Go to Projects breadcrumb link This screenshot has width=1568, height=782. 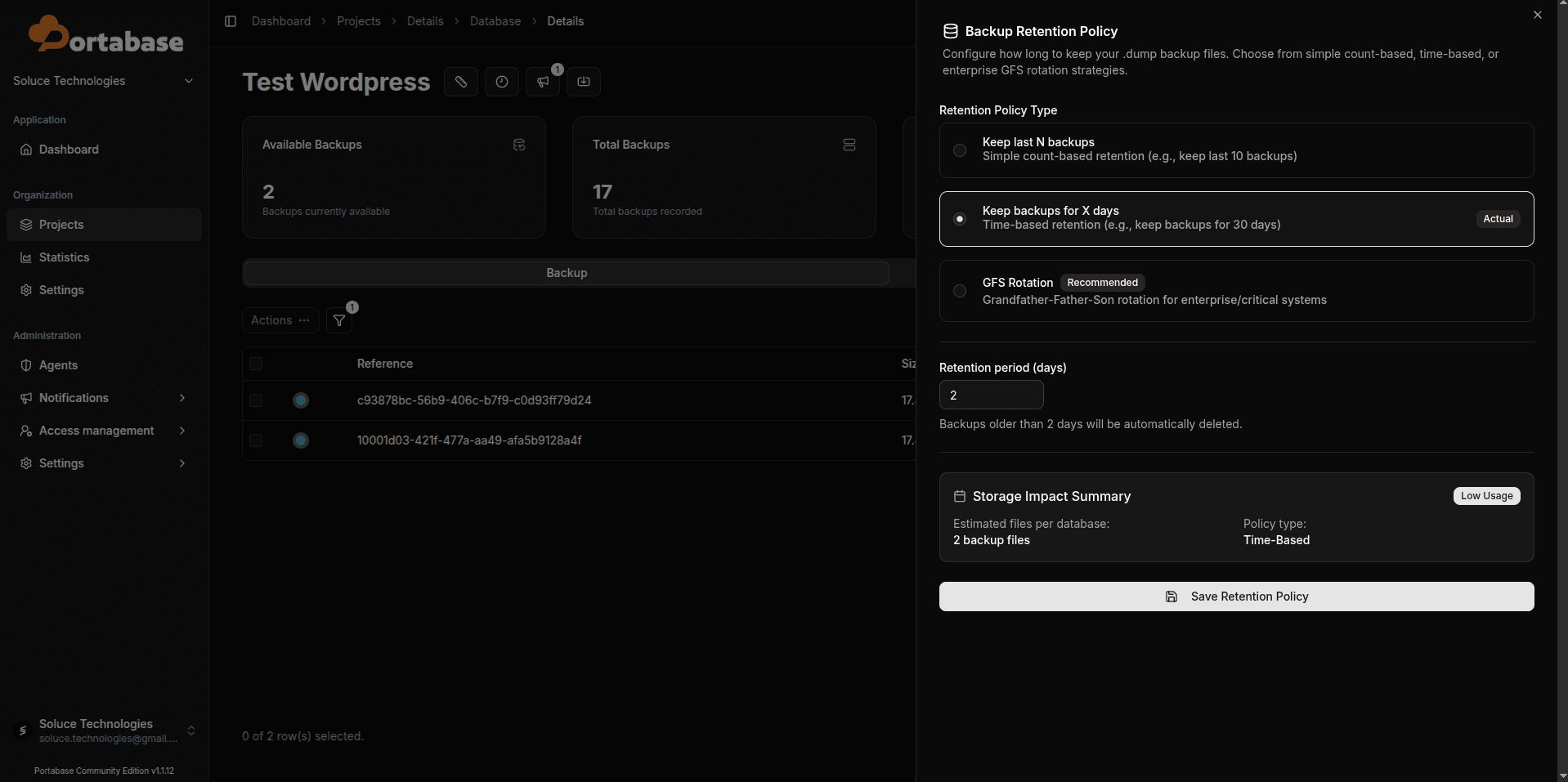[358, 21]
